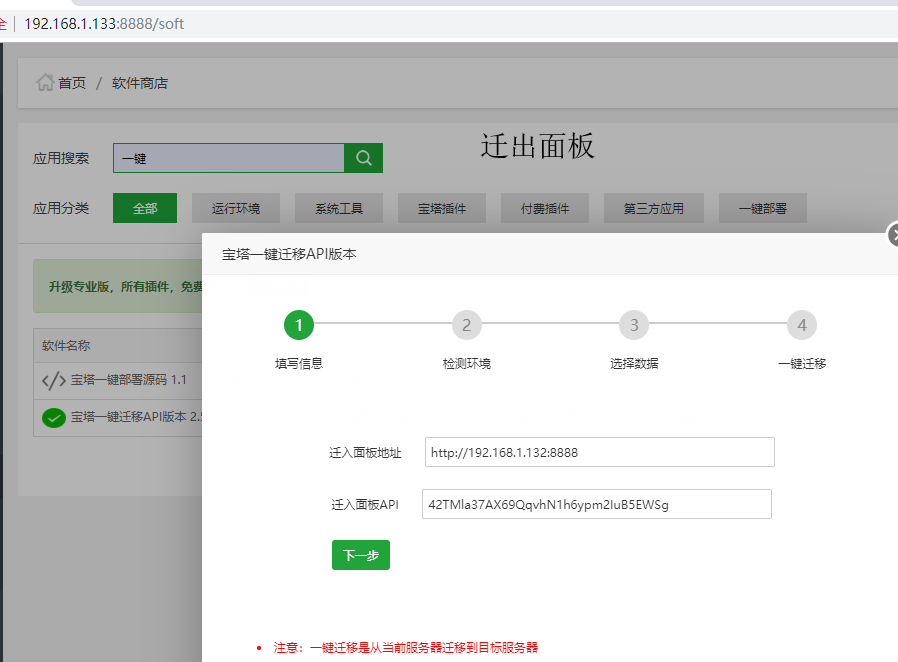This screenshot has width=898, height=662.
Task: Switch to the 运行环境 category
Action: pos(236,208)
